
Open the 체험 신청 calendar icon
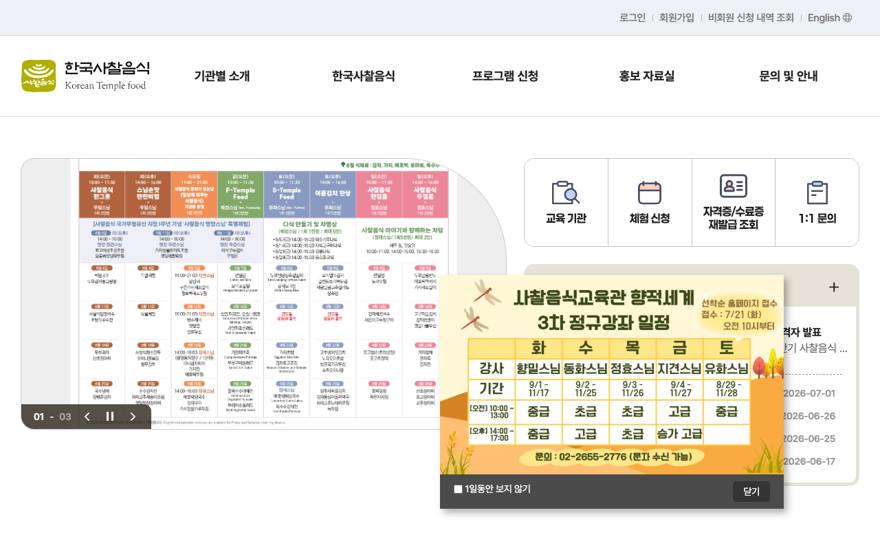[x=649, y=192]
